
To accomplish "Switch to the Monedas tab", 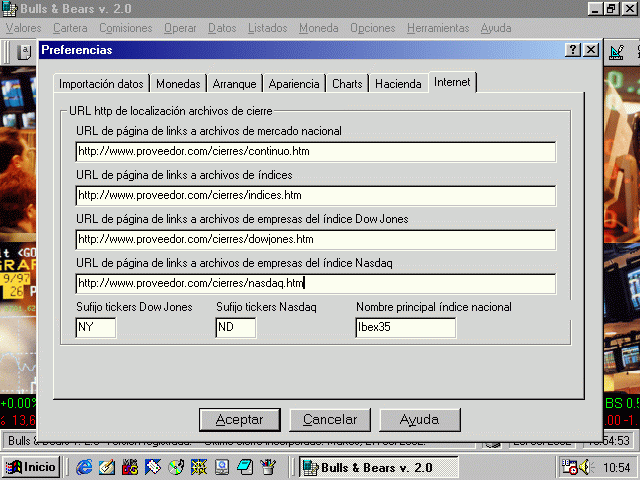I will tap(178, 84).
